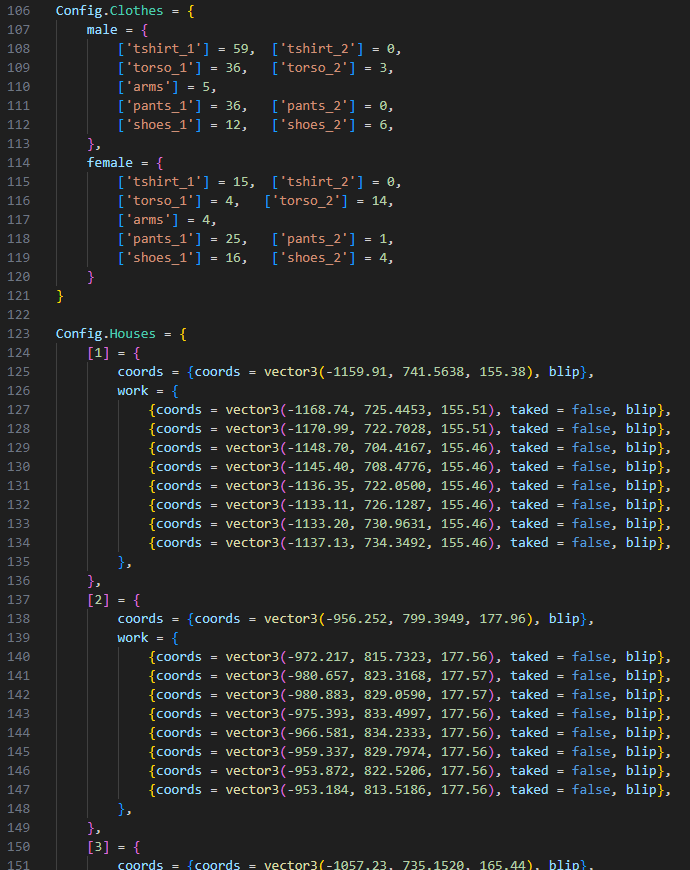
Task: Click line number 113
Action: [x=18, y=144]
